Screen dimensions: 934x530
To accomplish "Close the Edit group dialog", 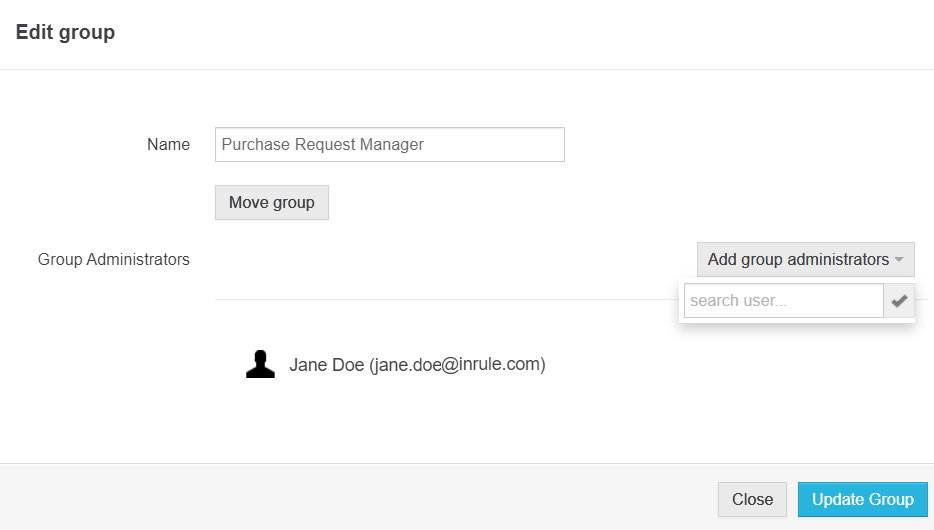I will point(752,499).
